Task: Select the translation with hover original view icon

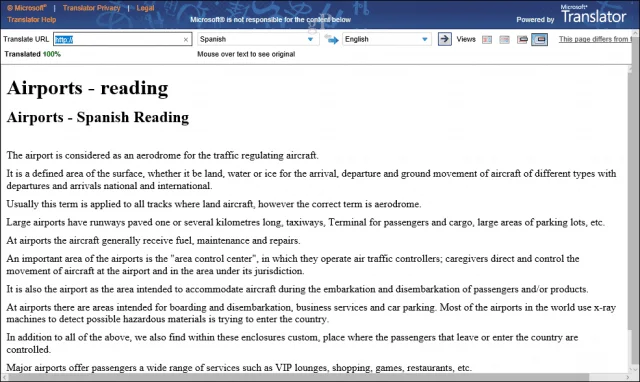Action: (540, 40)
